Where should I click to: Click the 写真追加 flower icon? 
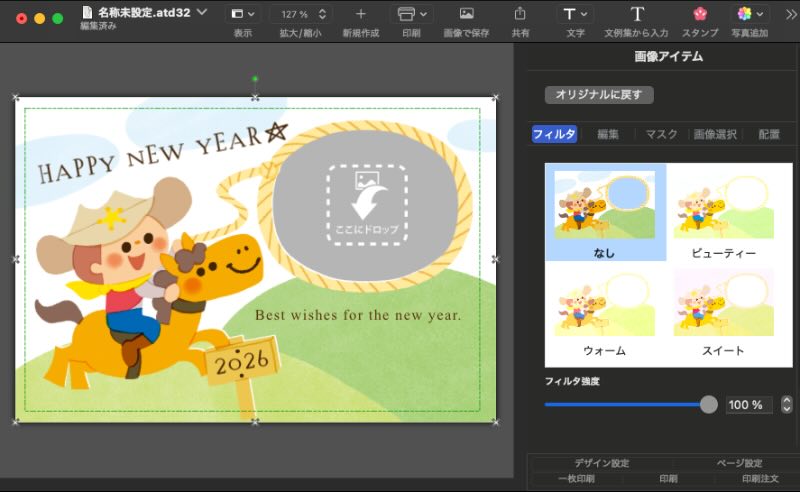click(x=744, y=14)
